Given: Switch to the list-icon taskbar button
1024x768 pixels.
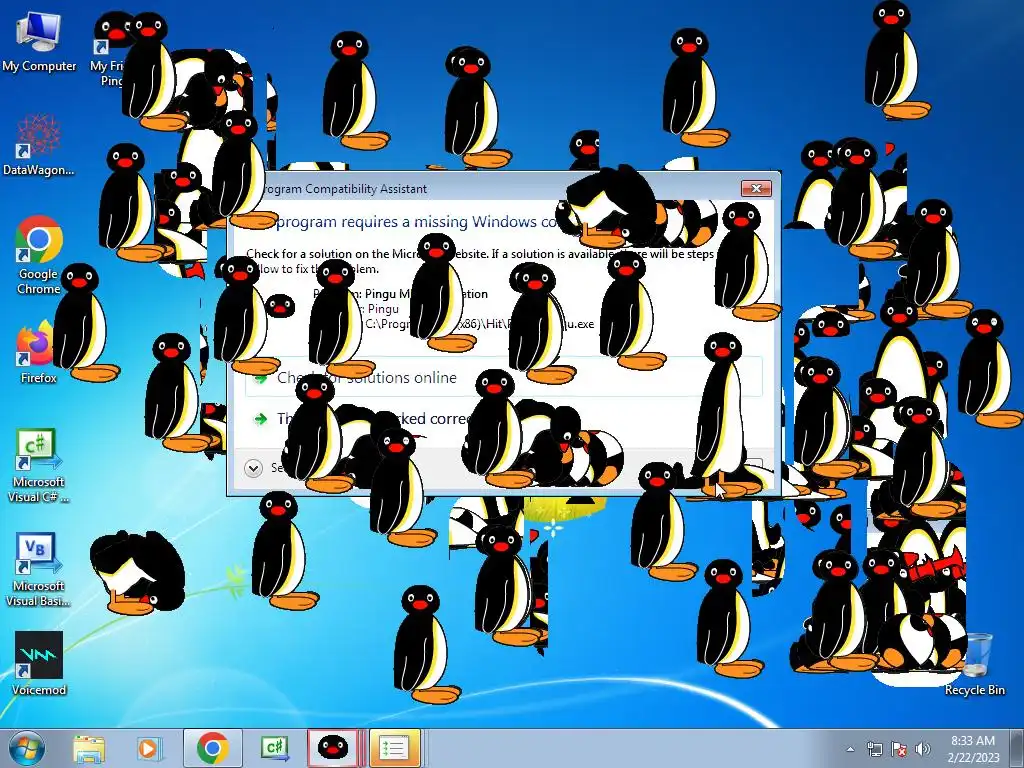Looking at the screenshot, I should 394,748.
